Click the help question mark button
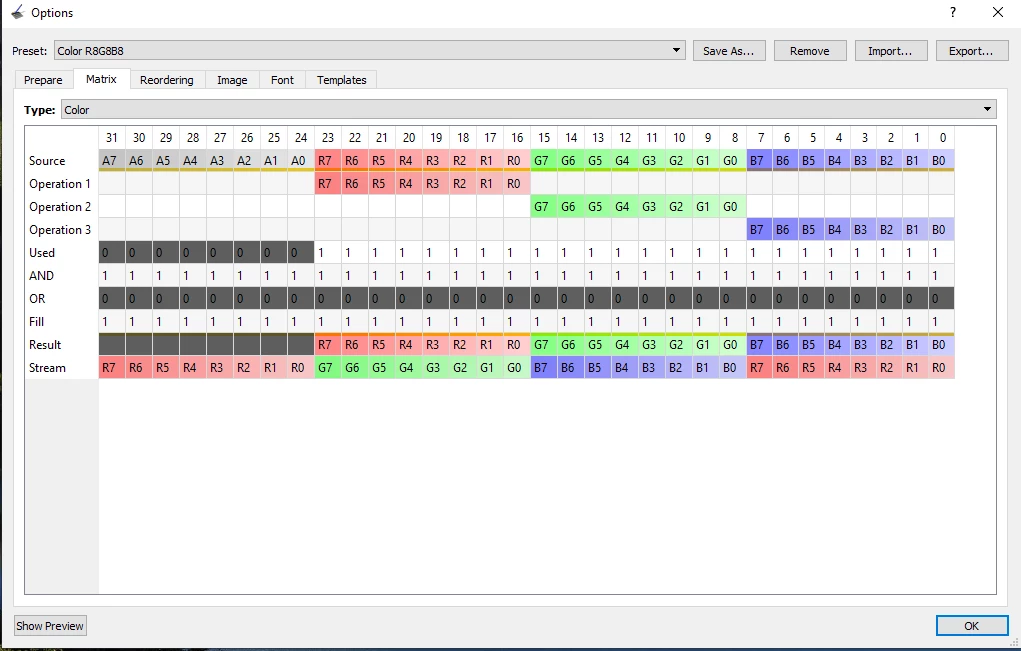 click(x=953, y=12)
